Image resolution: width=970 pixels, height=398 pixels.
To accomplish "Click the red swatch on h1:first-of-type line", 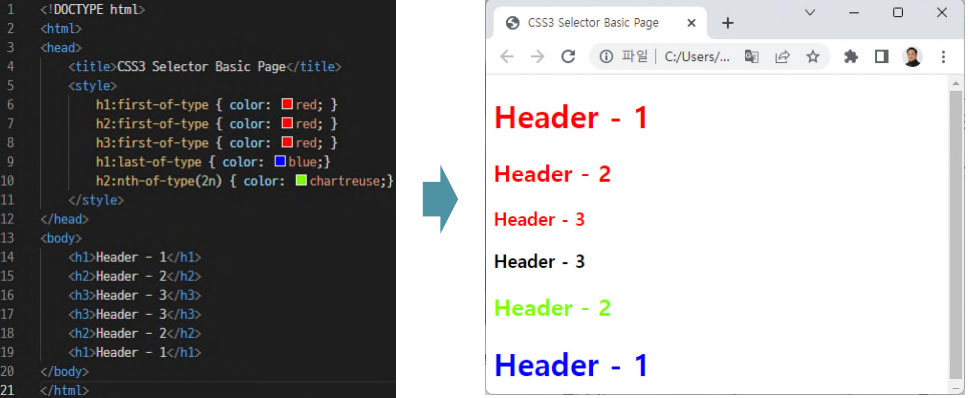I will [x=287, y=104].
